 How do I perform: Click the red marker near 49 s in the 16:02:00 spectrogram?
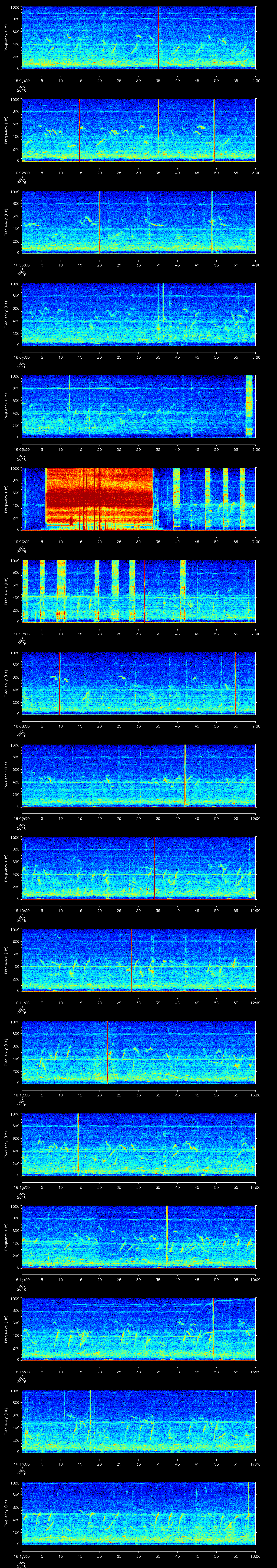pos(214,130)
